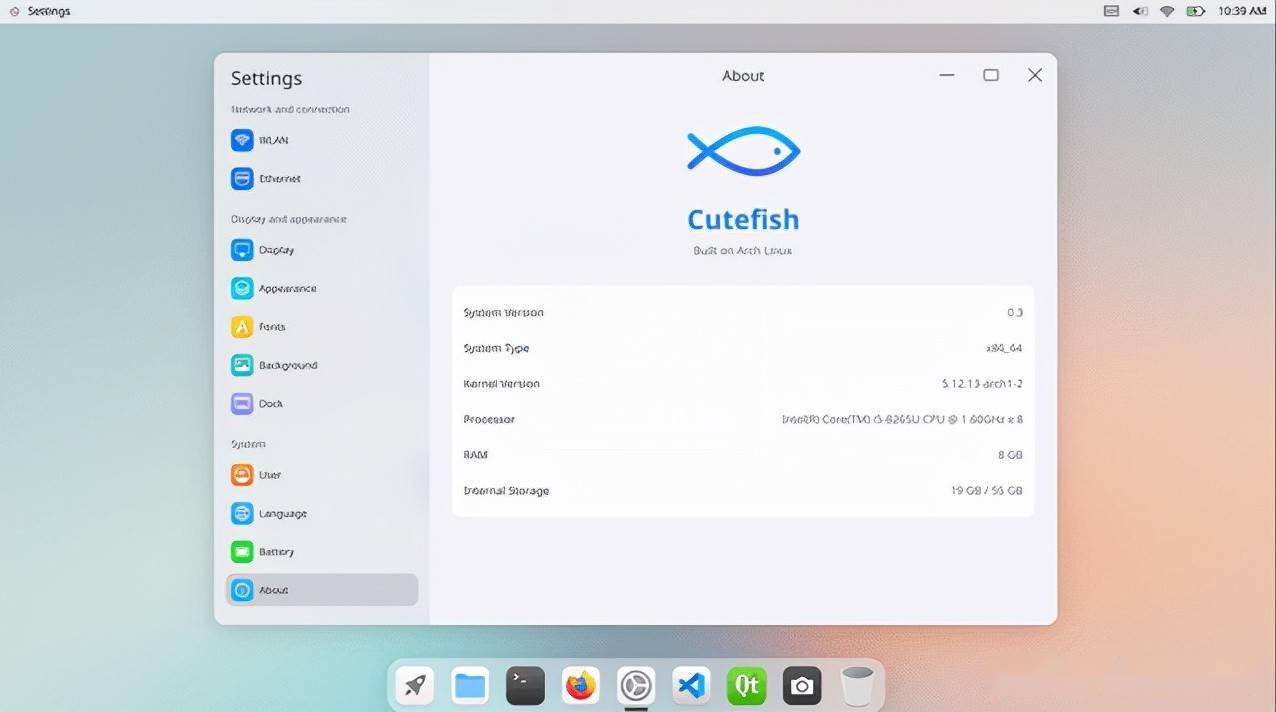Open Visual Studio Code in the dock
This screenshot has width=1276, height=712.
pyautogui.click(x=691, y=686)
